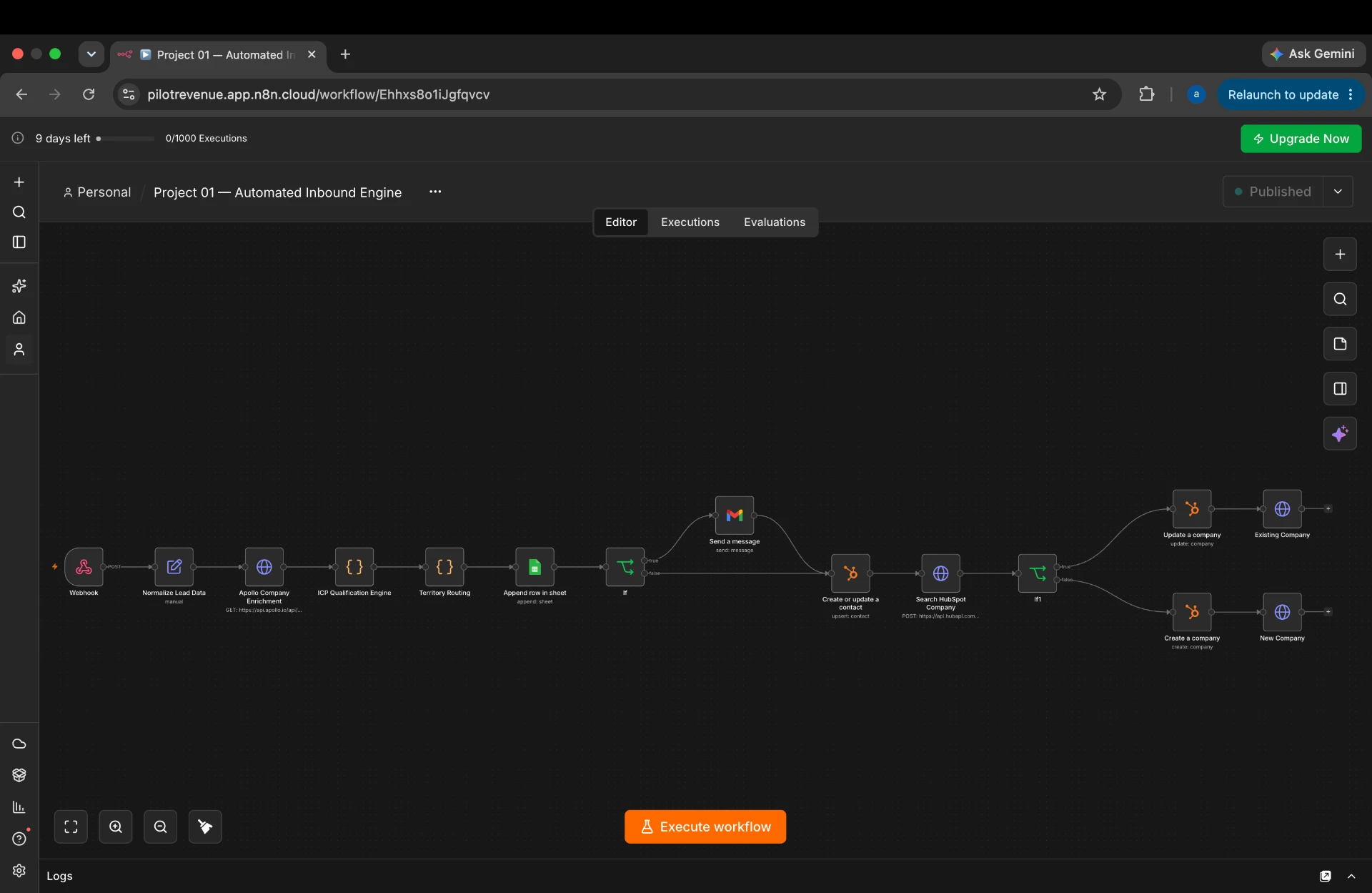This screenshot has height=893, width=1372.
Task: Switch to the Executions tab
Action: [690, 222]
